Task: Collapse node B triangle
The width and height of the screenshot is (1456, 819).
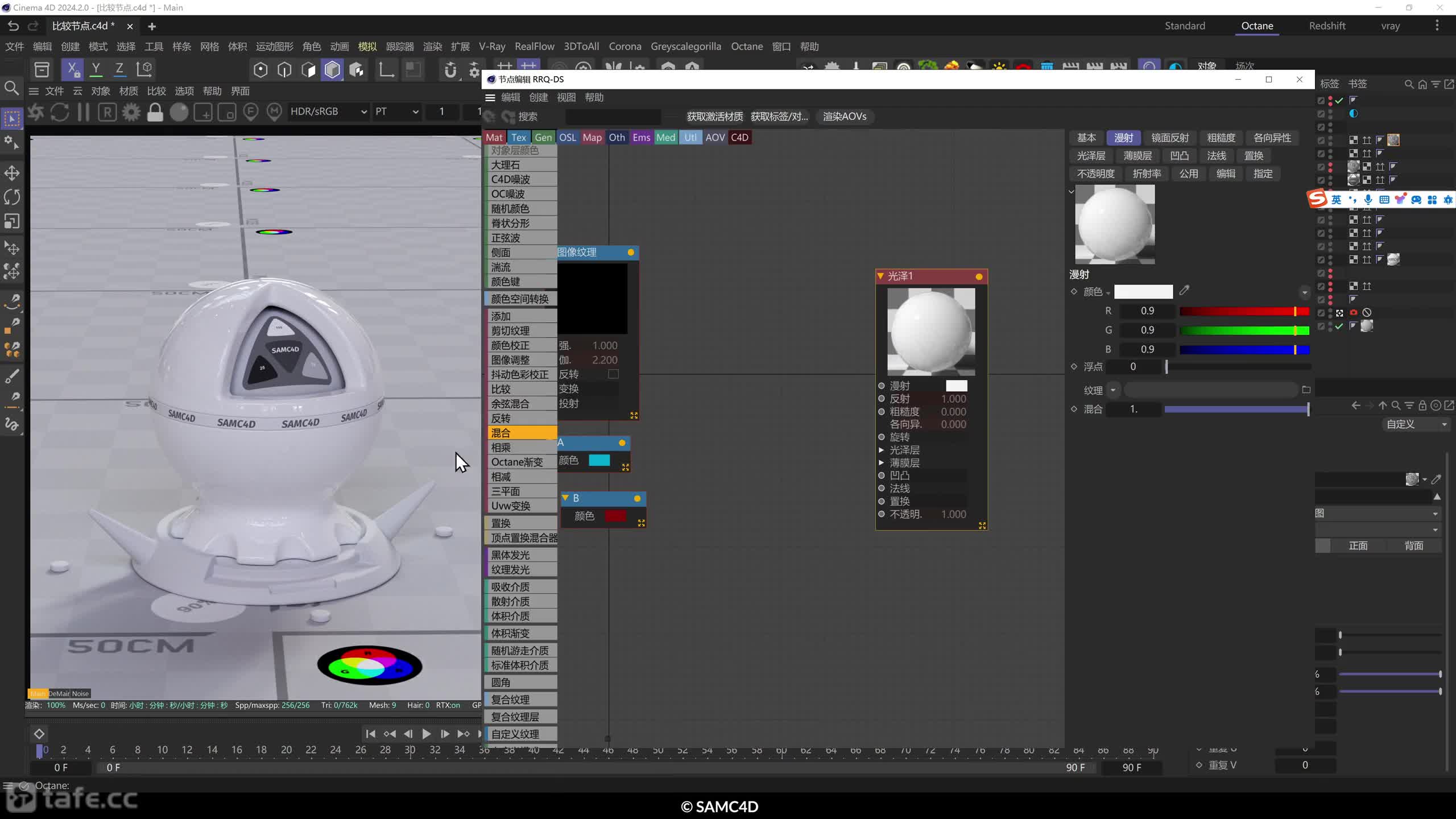Action: coord(565,498)
